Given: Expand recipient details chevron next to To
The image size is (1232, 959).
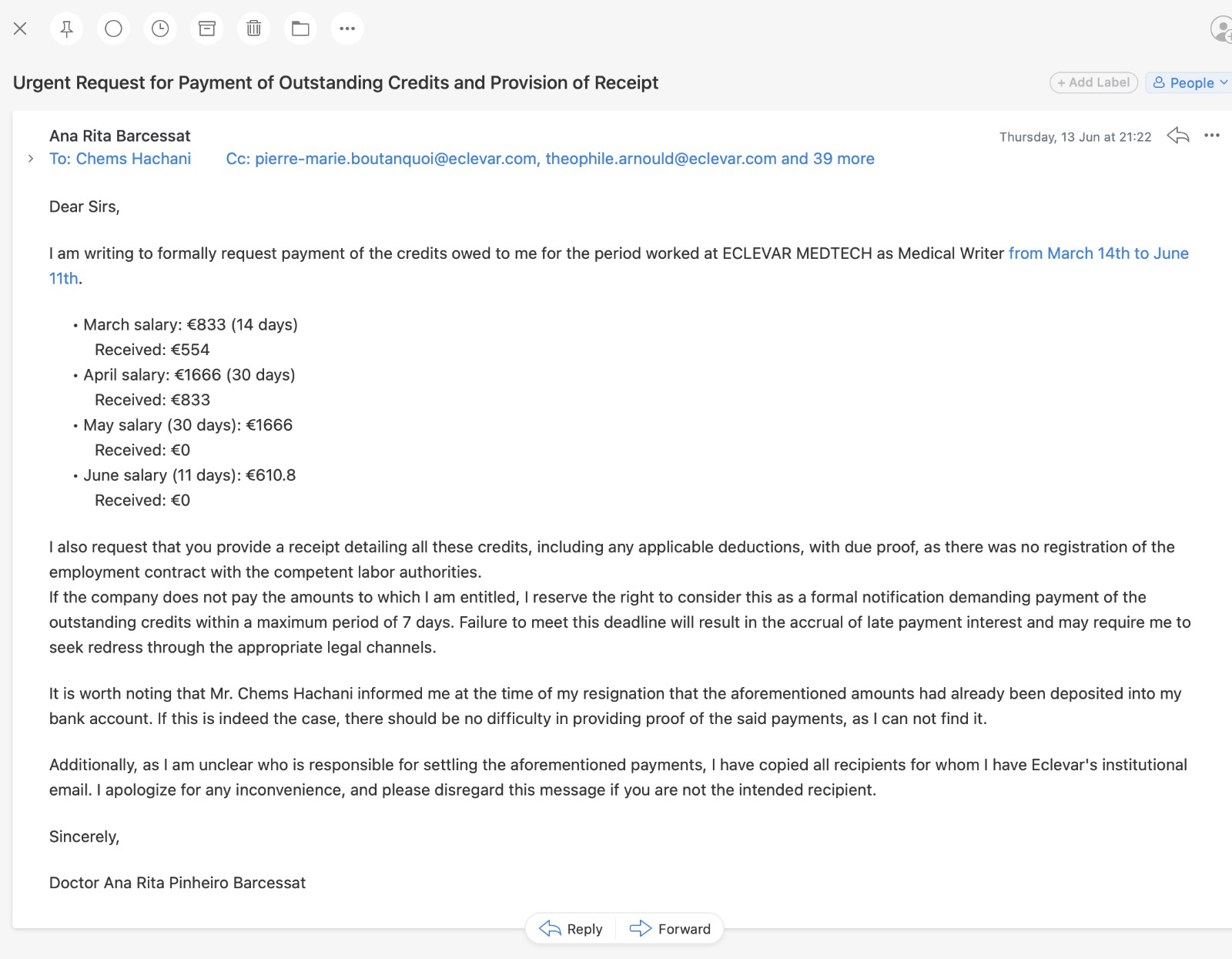Looking at the screenshot, I should (31, 159).
